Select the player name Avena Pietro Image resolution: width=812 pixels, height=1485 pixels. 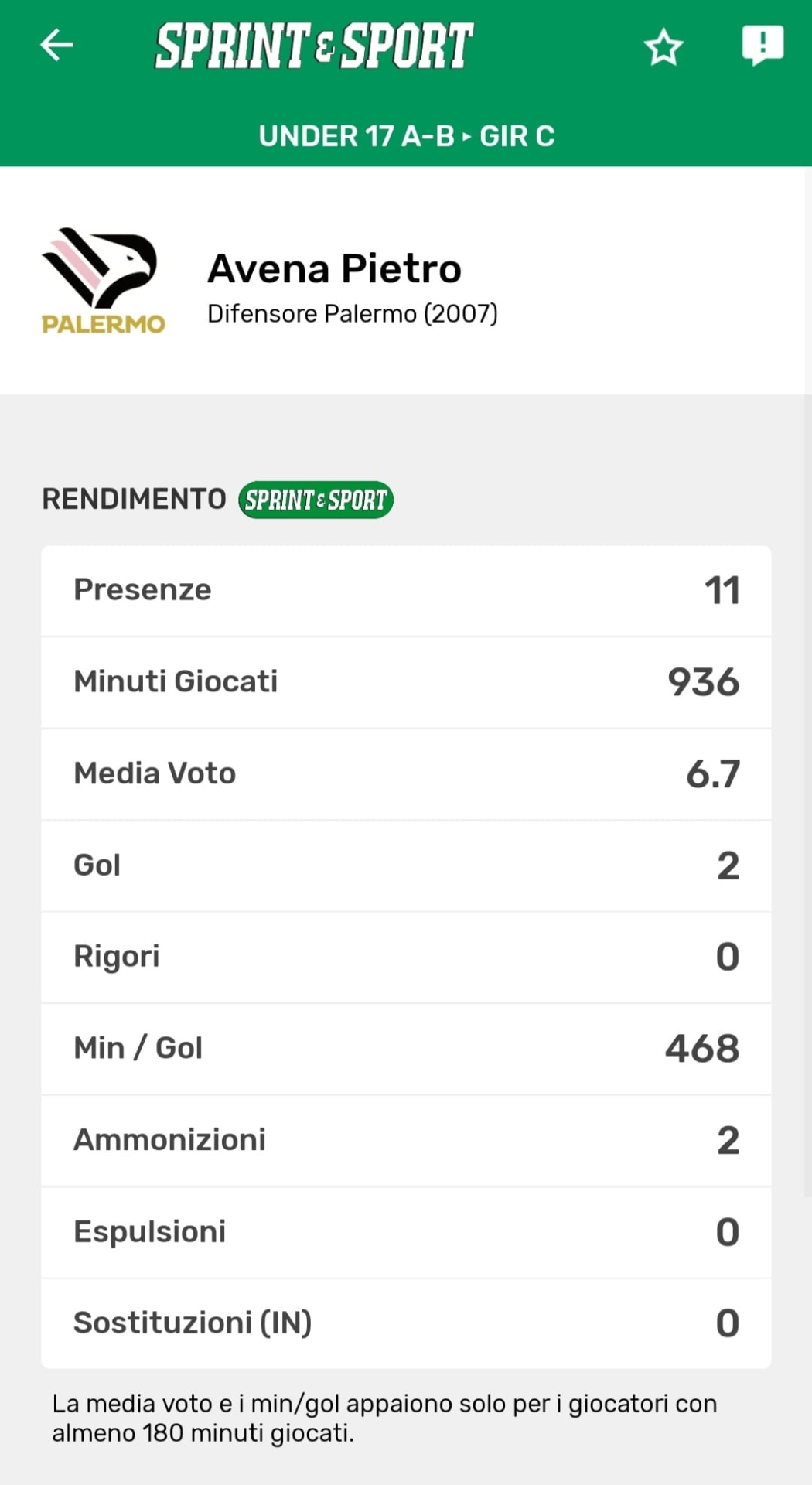334,269
